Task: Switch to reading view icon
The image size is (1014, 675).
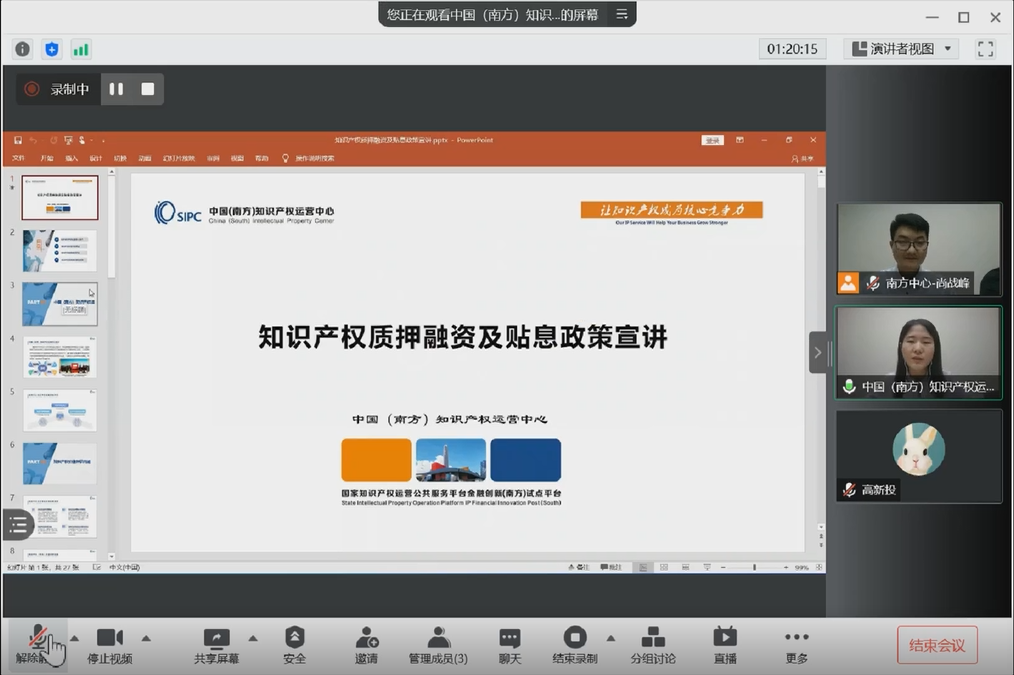Action: [x=685, y=567]
